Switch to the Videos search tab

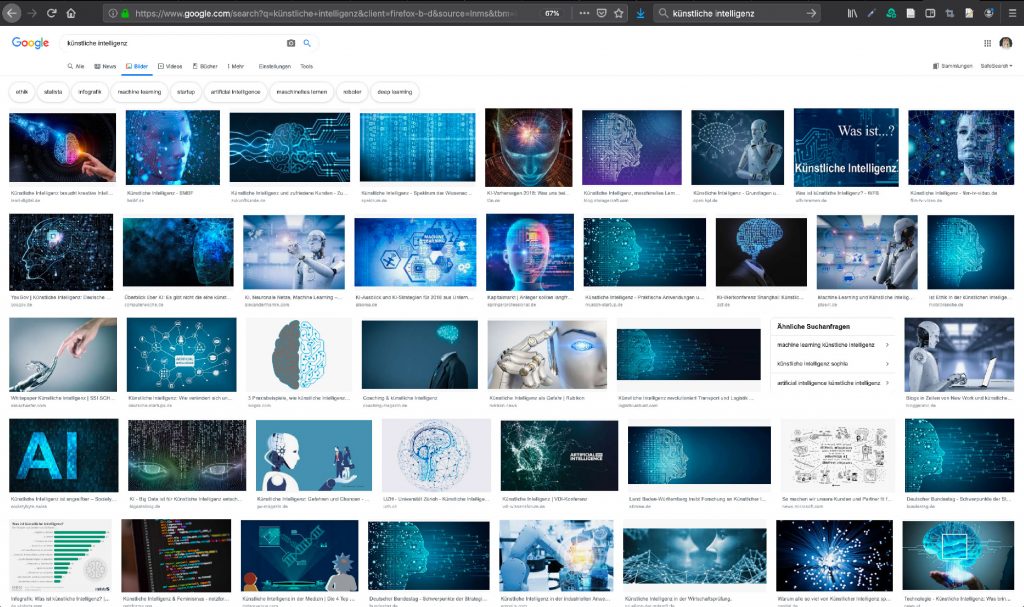[170, 66]
